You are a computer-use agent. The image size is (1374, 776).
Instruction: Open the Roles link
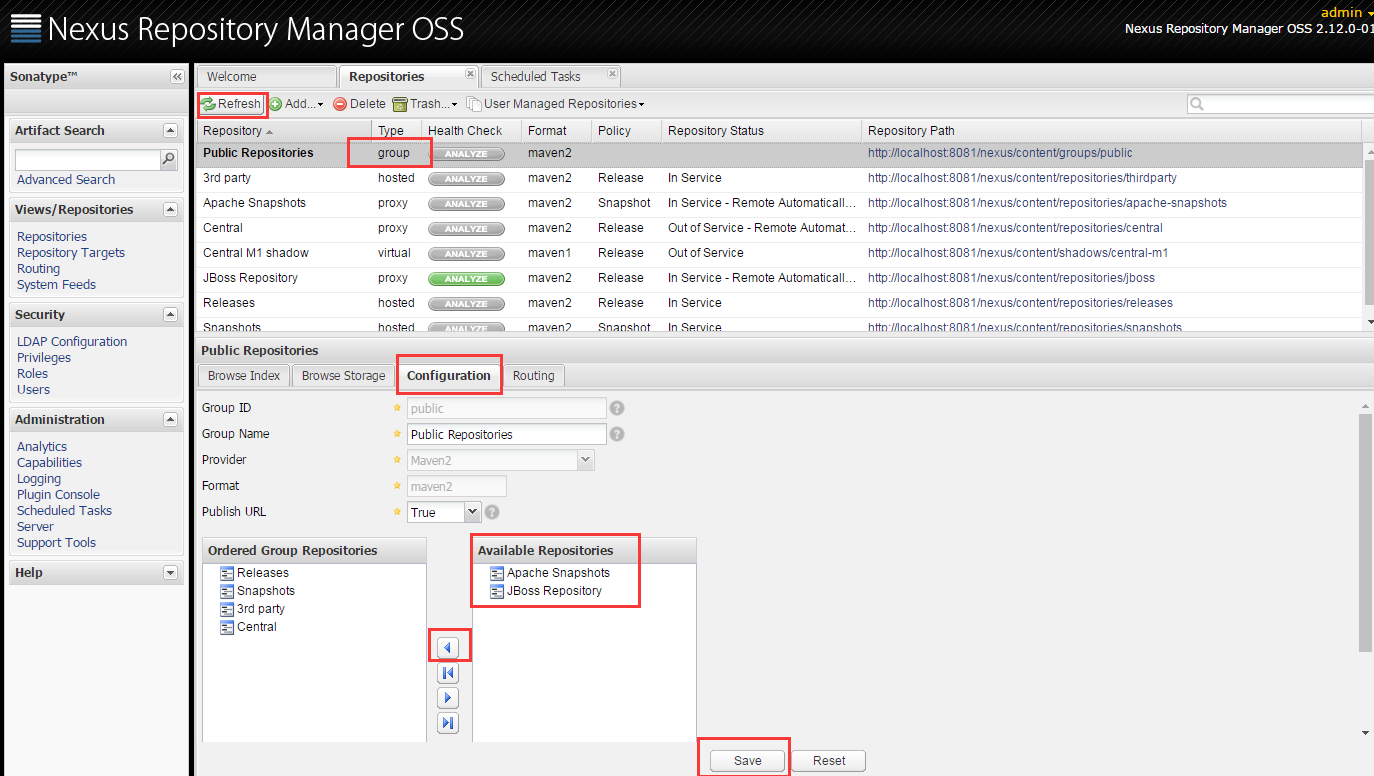(32, 374)
